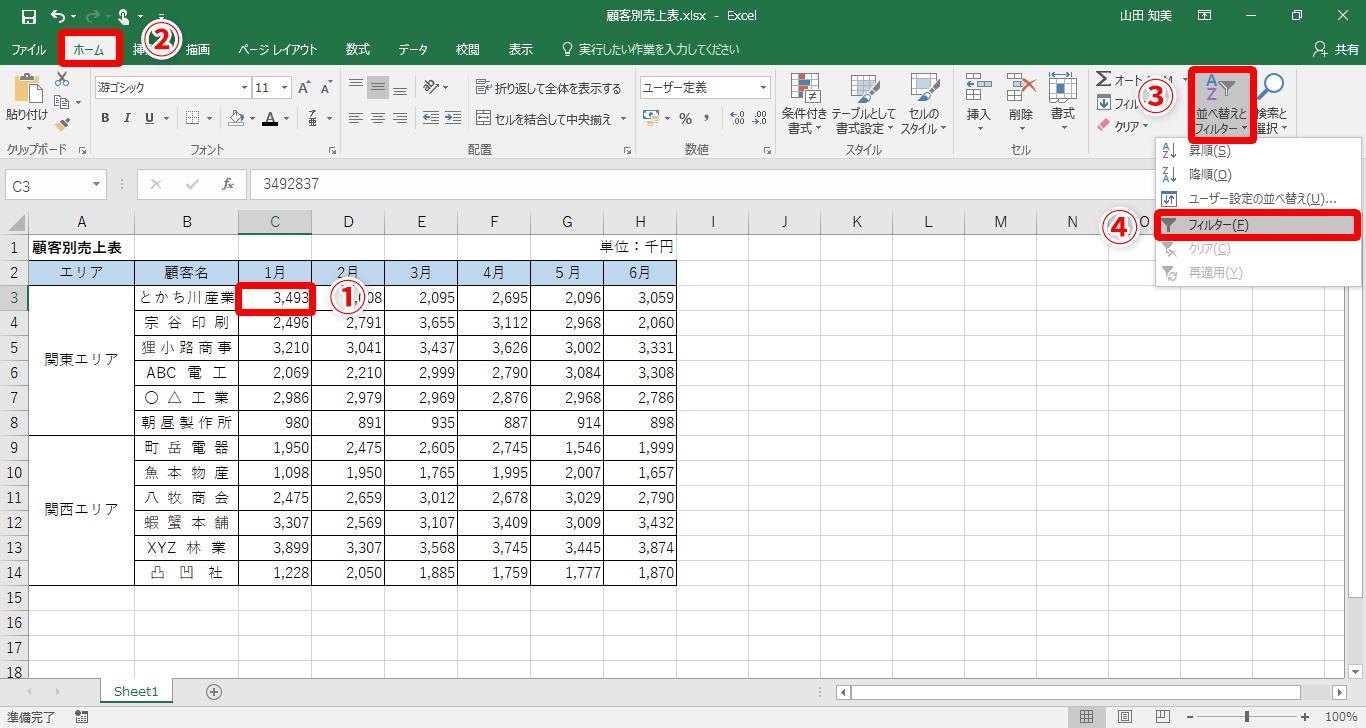Decrease font size with the small A icon
This screenshot has width=1366, height=728.
click(327, 88)
